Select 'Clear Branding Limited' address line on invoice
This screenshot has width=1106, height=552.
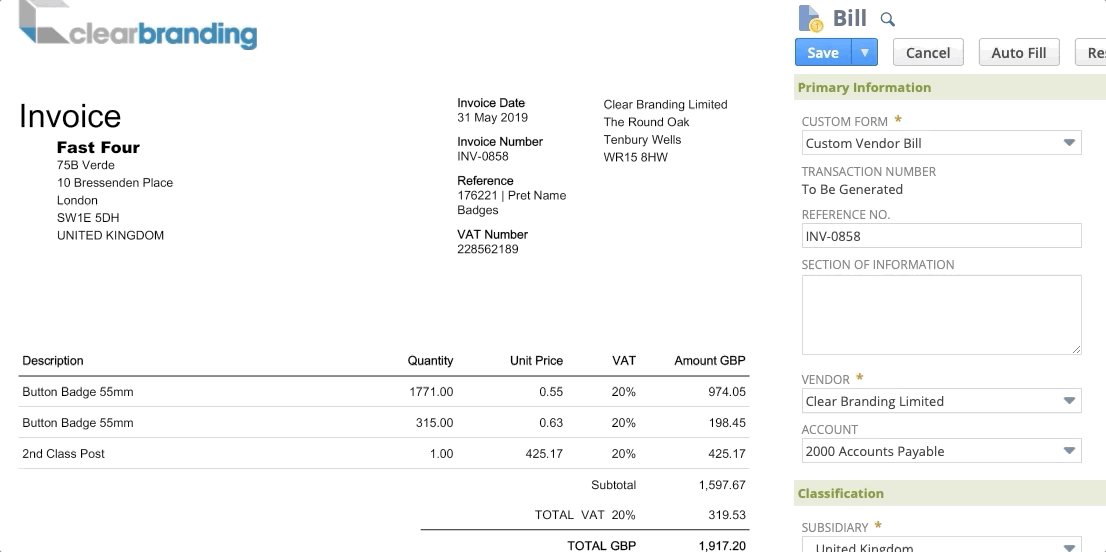(665, 104)
